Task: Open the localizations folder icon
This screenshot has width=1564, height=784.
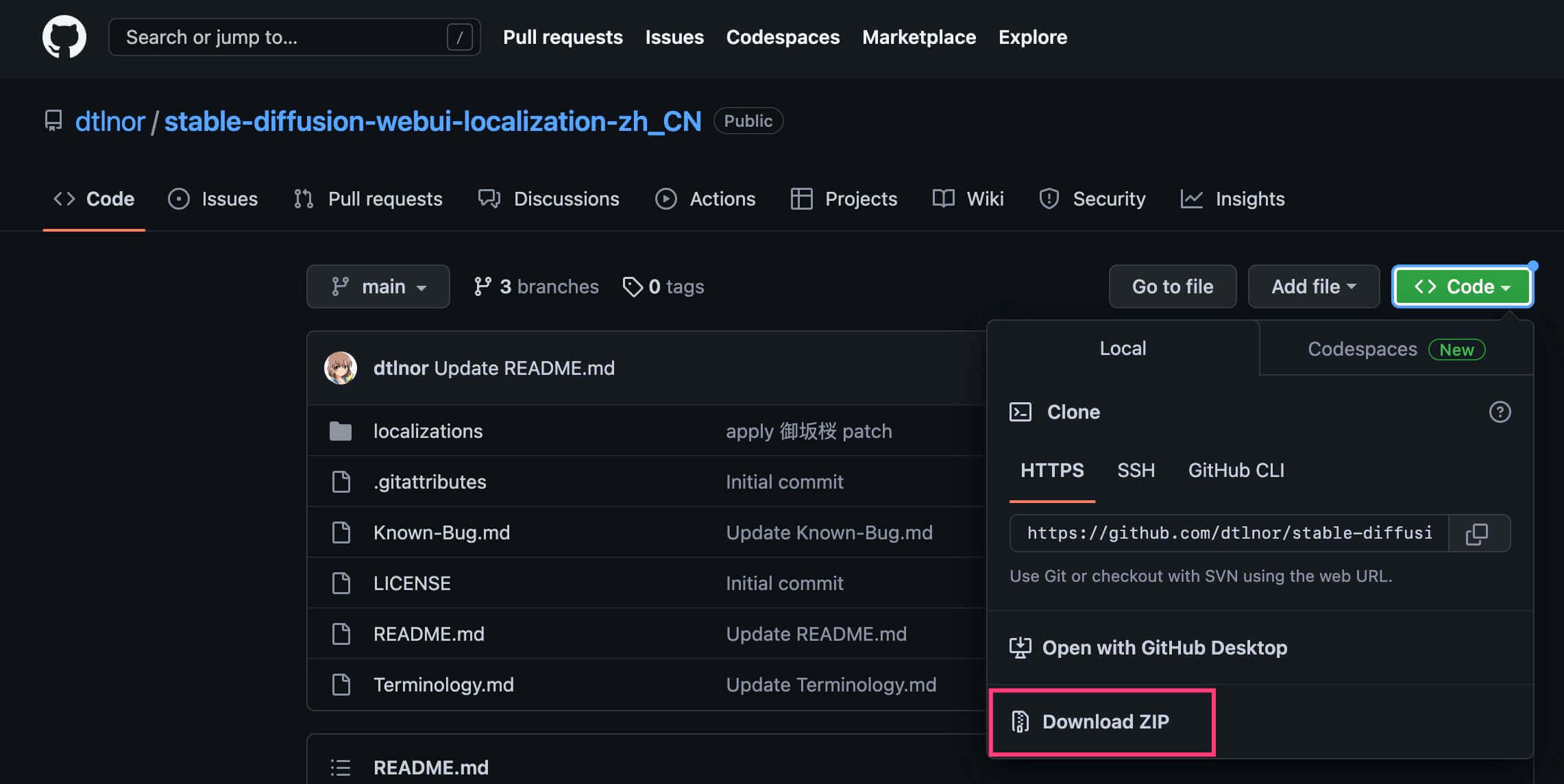Action: tap(341, 431)
